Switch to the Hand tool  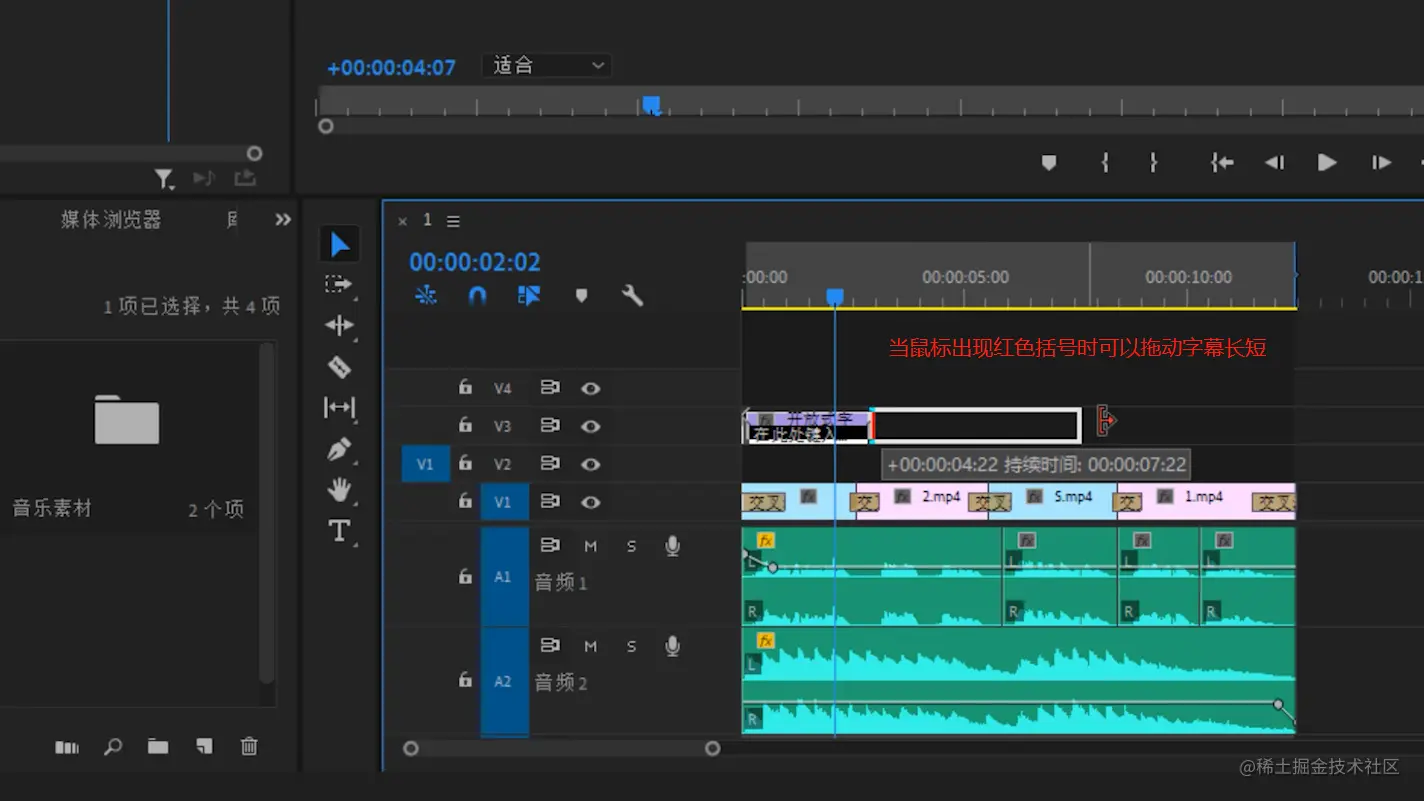(x=339, y=489)
